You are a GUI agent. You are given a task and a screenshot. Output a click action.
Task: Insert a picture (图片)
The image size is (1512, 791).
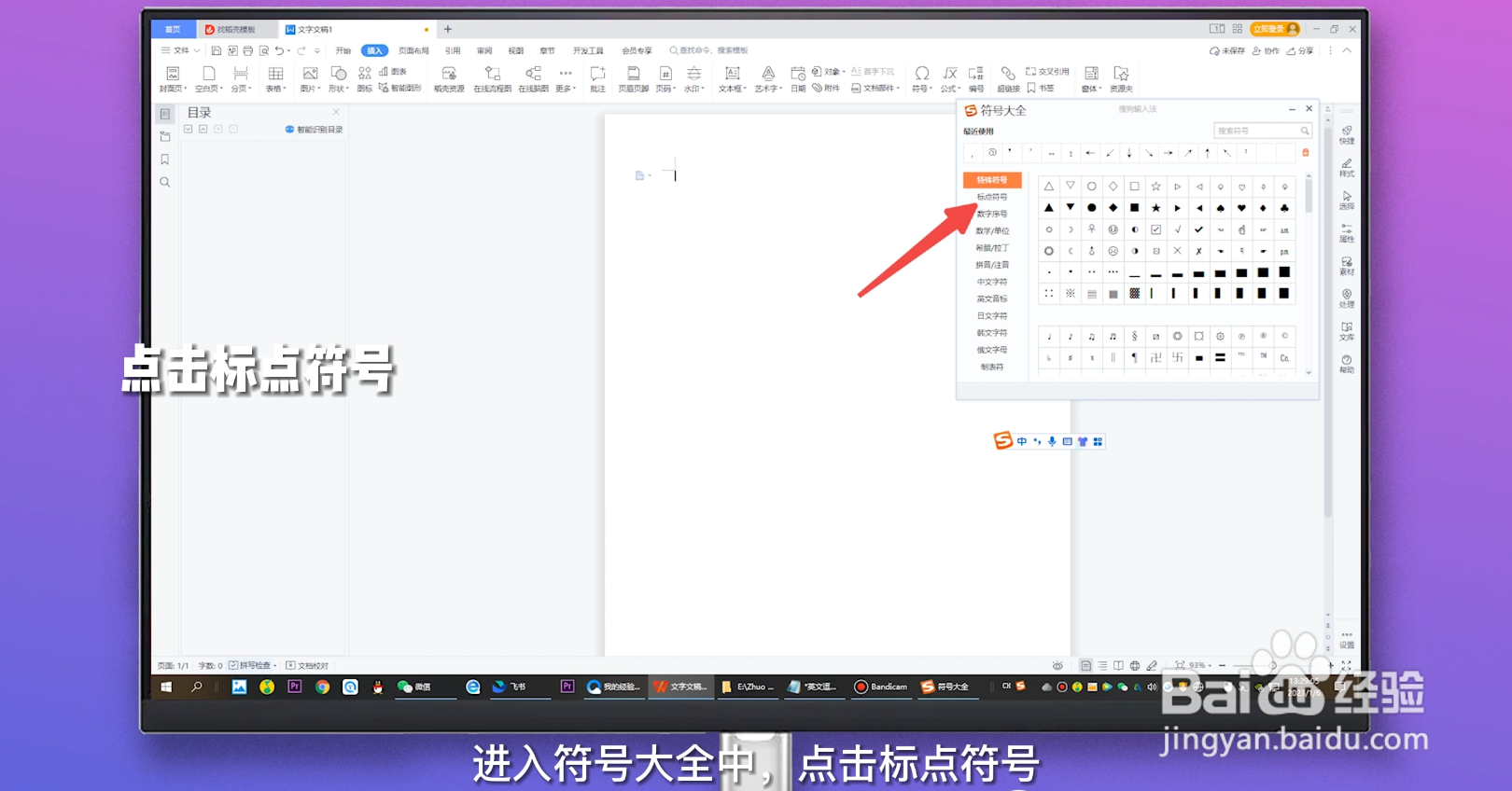[310, 79]
